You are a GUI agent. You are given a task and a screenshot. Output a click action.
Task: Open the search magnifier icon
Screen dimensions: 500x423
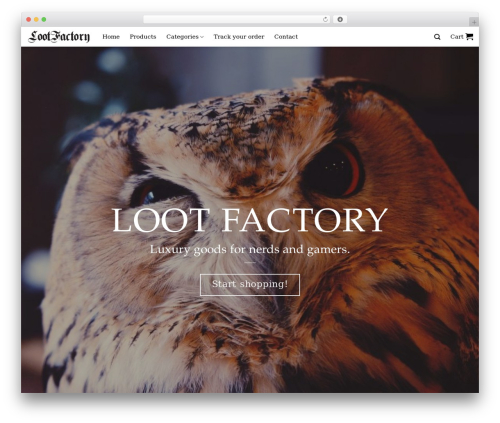coord(437,37)
